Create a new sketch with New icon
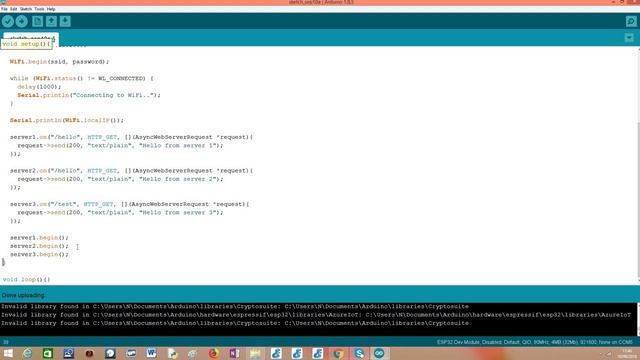640x360 pixels. click(x=37, y=21)
